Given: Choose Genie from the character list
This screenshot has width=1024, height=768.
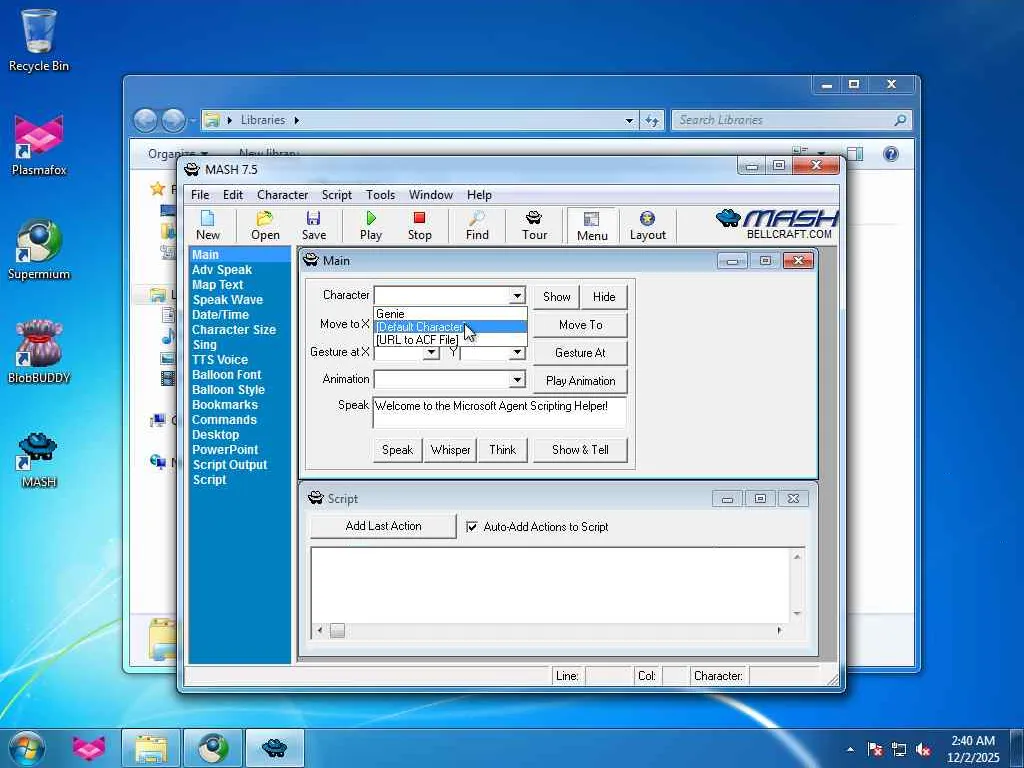Looking at the screenshot, I should (450, 313).
